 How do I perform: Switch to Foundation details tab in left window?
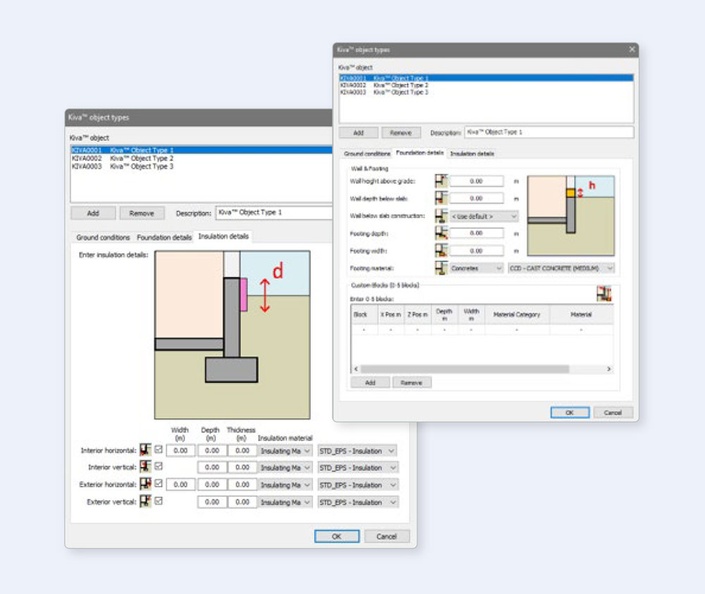[x=164, y=237]
